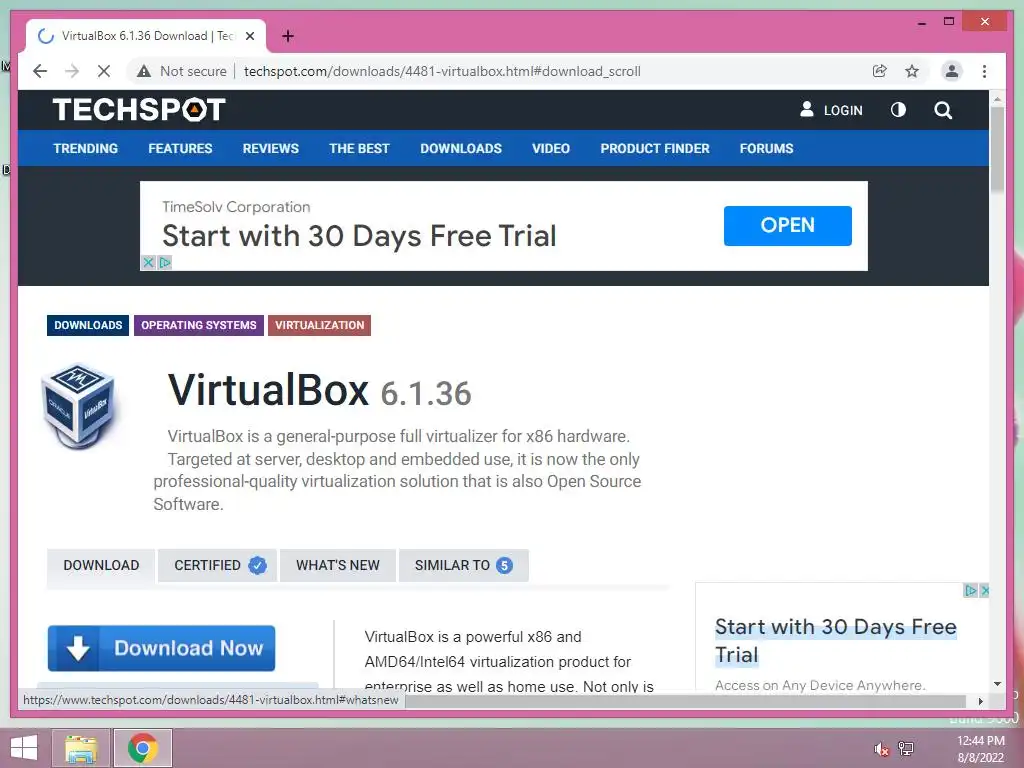1024x768 pixels.
Task: Click the address bar URL
Action: [x=442, y=71]
